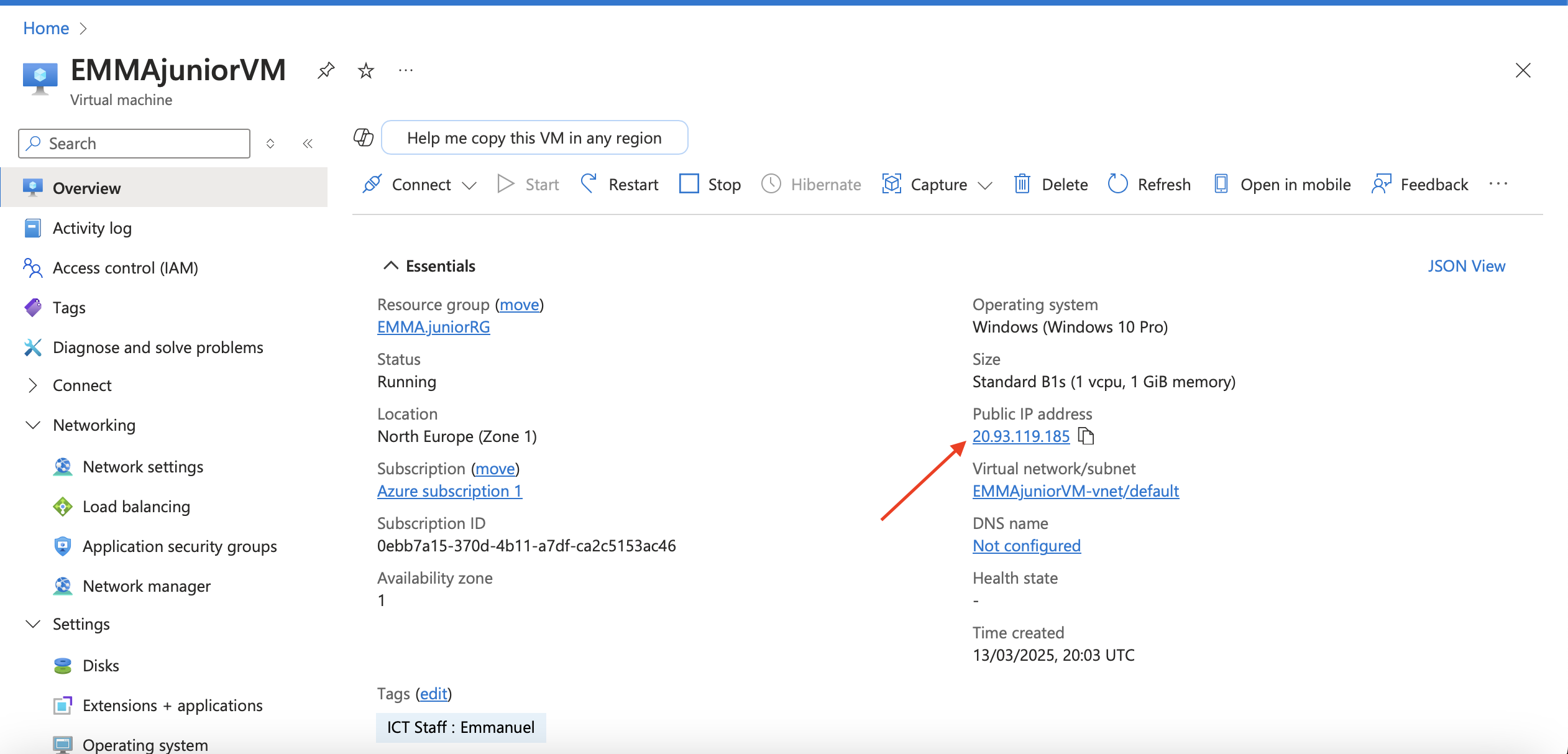1568x754 pixels.
Task: Click Standard B1s size value
Action: [x=1104, y=382]
